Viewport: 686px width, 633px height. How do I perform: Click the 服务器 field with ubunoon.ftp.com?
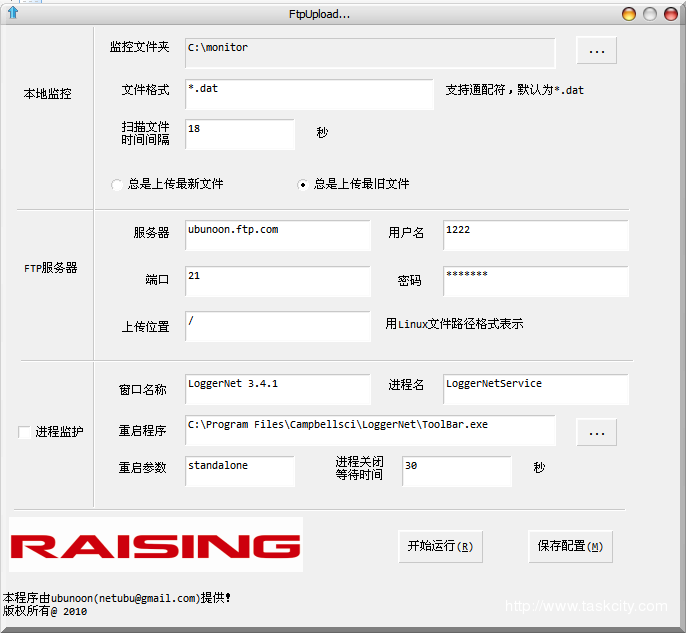(277, 235)
